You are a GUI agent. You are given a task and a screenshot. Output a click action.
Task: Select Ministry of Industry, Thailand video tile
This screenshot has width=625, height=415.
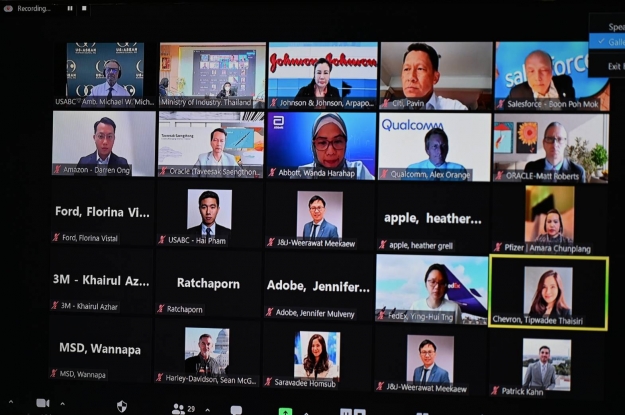pos(212,75)
